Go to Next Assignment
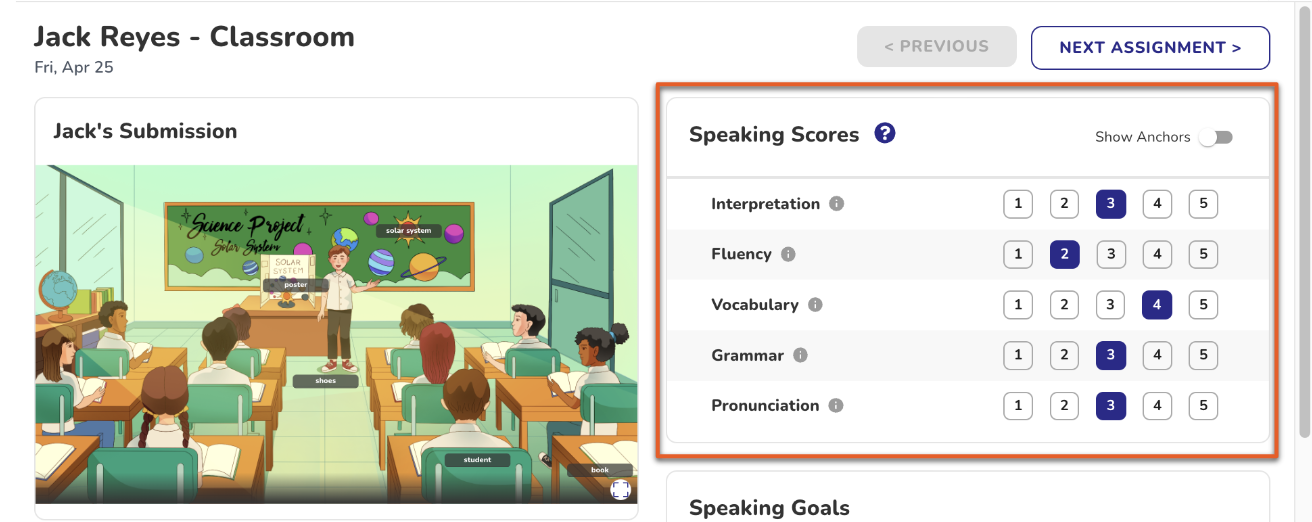This screenshot has width=1312, height=522. click(x=1150, y=47)
